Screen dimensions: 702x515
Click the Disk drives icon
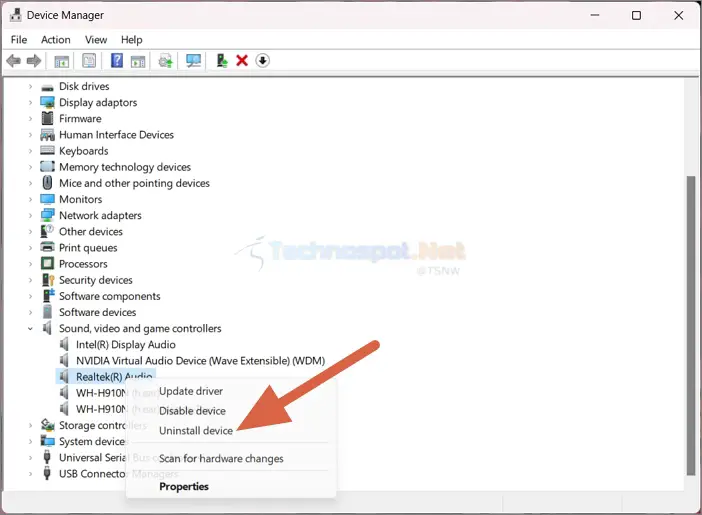click(47, 87)
